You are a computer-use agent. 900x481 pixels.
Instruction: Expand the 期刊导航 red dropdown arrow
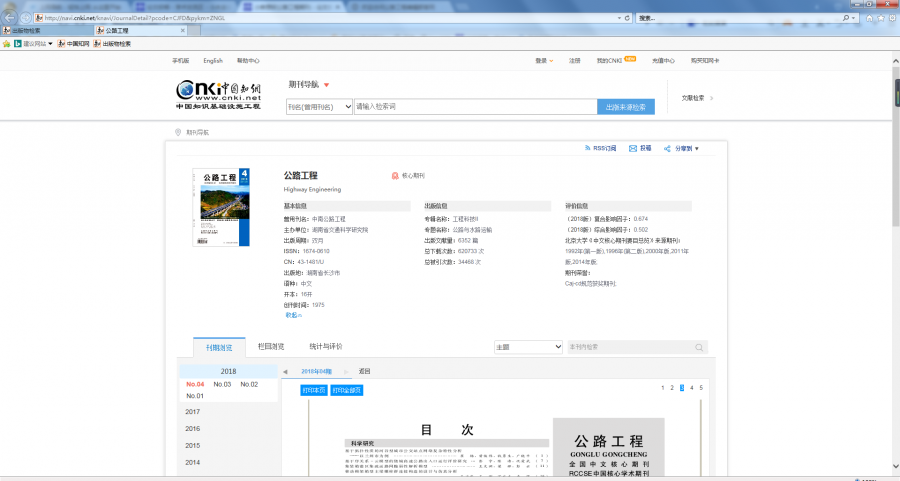pos(326,85)
